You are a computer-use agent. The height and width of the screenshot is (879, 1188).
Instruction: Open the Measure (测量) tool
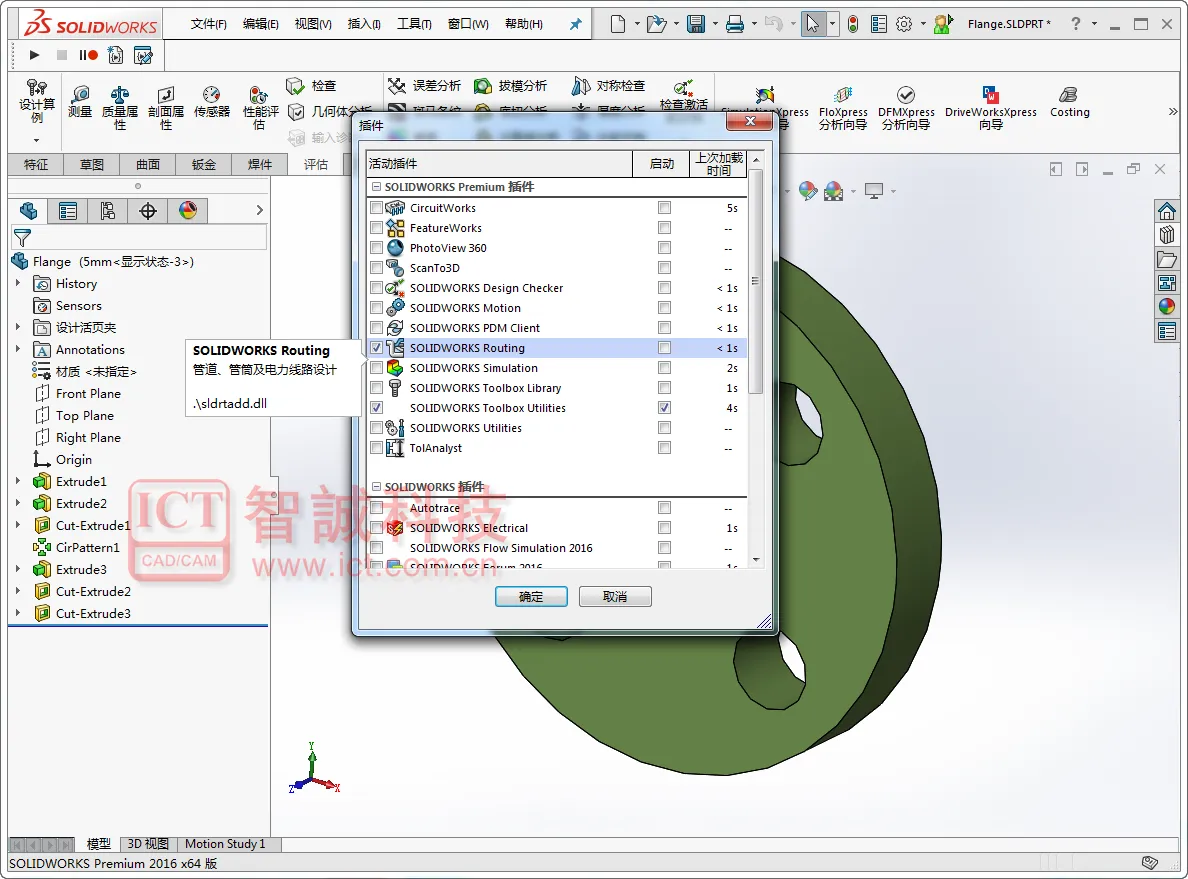tap(80, 102)
